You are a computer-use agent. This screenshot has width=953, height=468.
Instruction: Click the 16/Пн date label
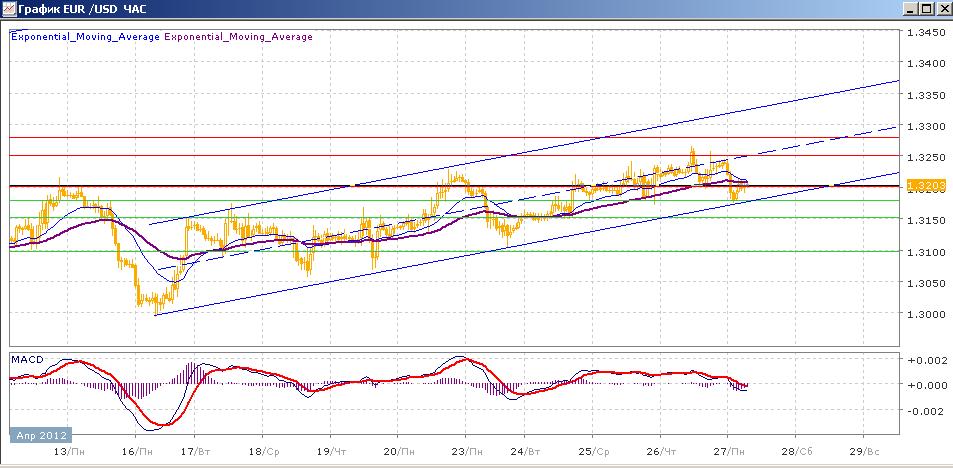pyautogui.click(x=137, y=452)
